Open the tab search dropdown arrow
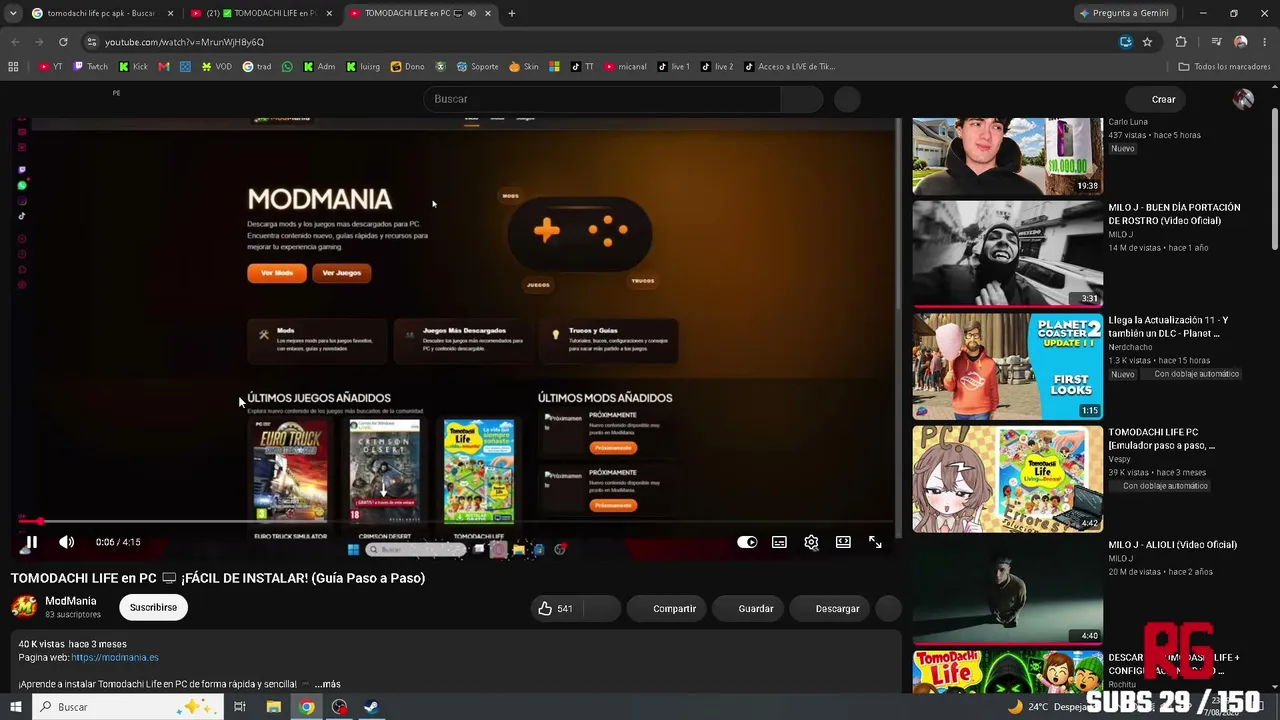The height and width of the screenshot is (720, 1280). point(12,13)
